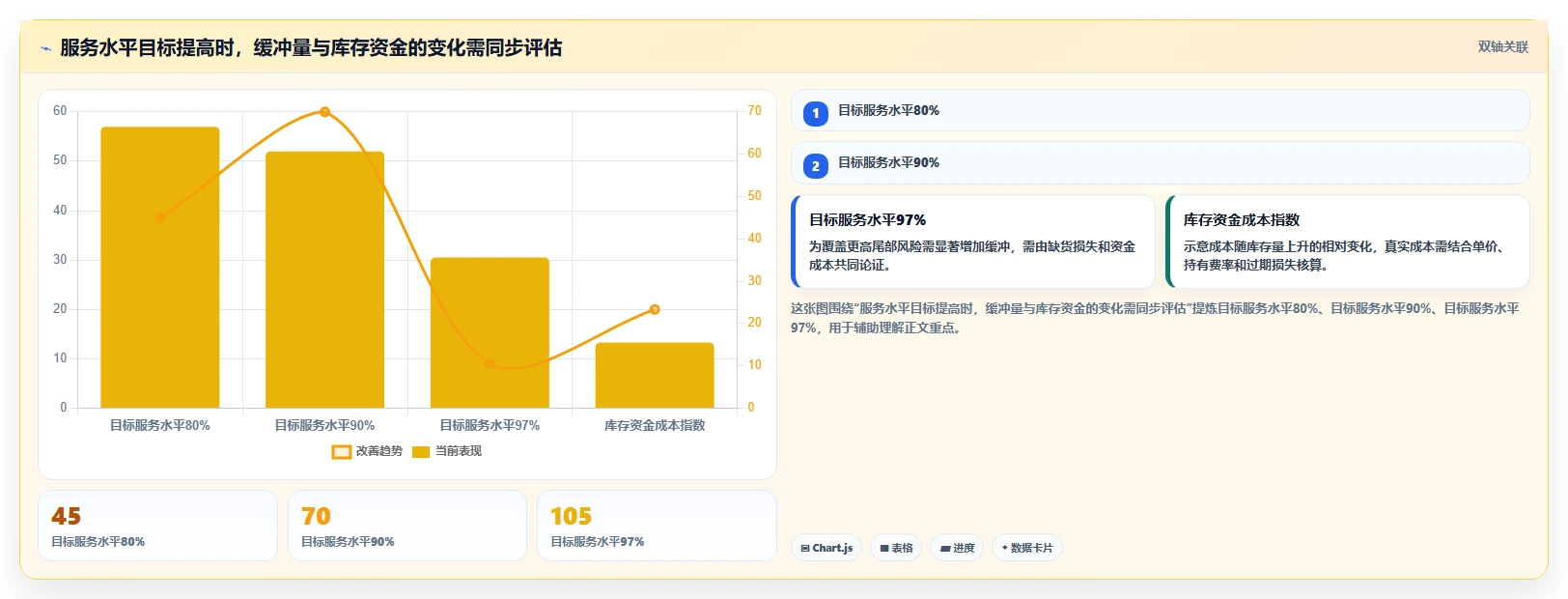Click the 进度 tag
The image size is (1568, 599).
957,548
